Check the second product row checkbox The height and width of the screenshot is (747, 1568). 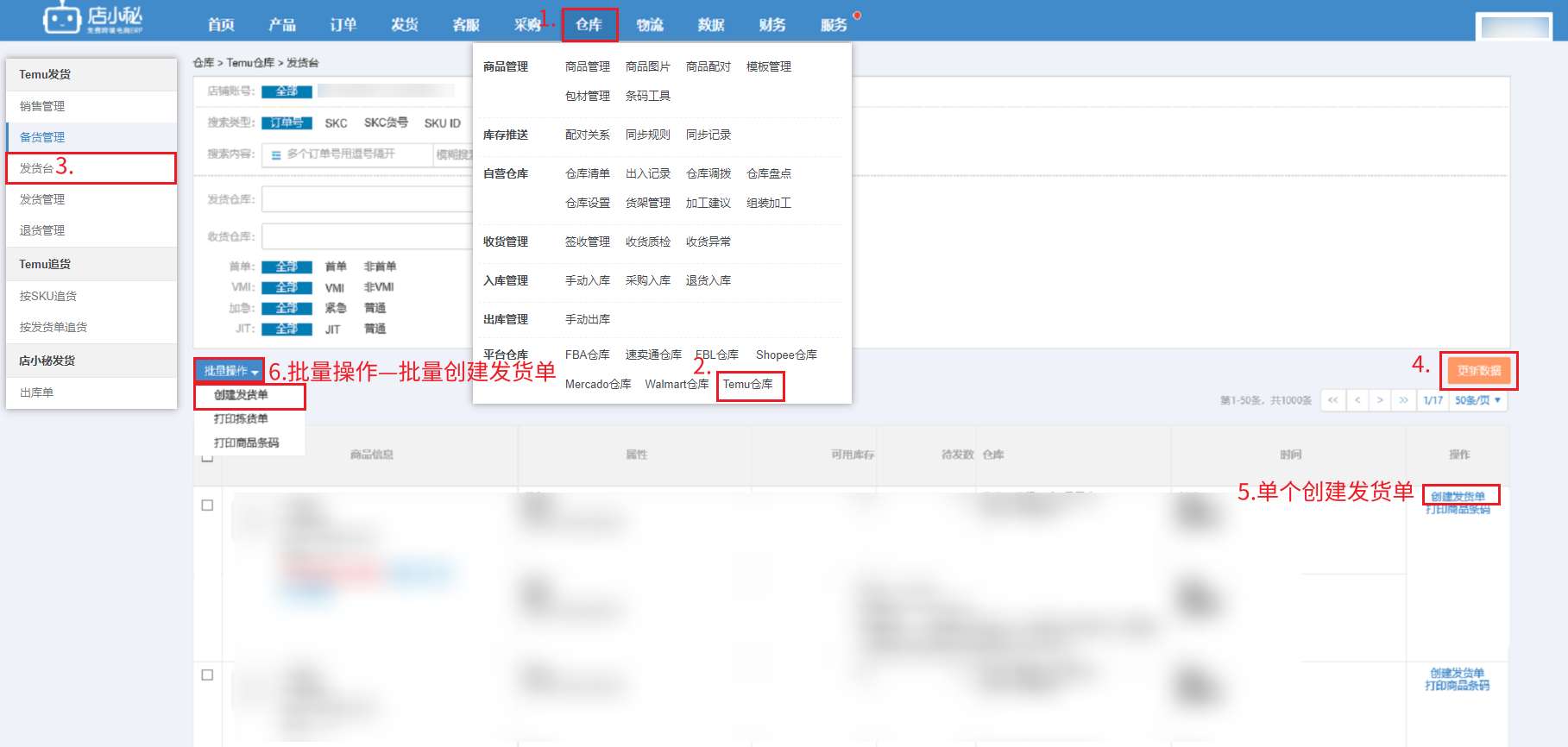207,675
